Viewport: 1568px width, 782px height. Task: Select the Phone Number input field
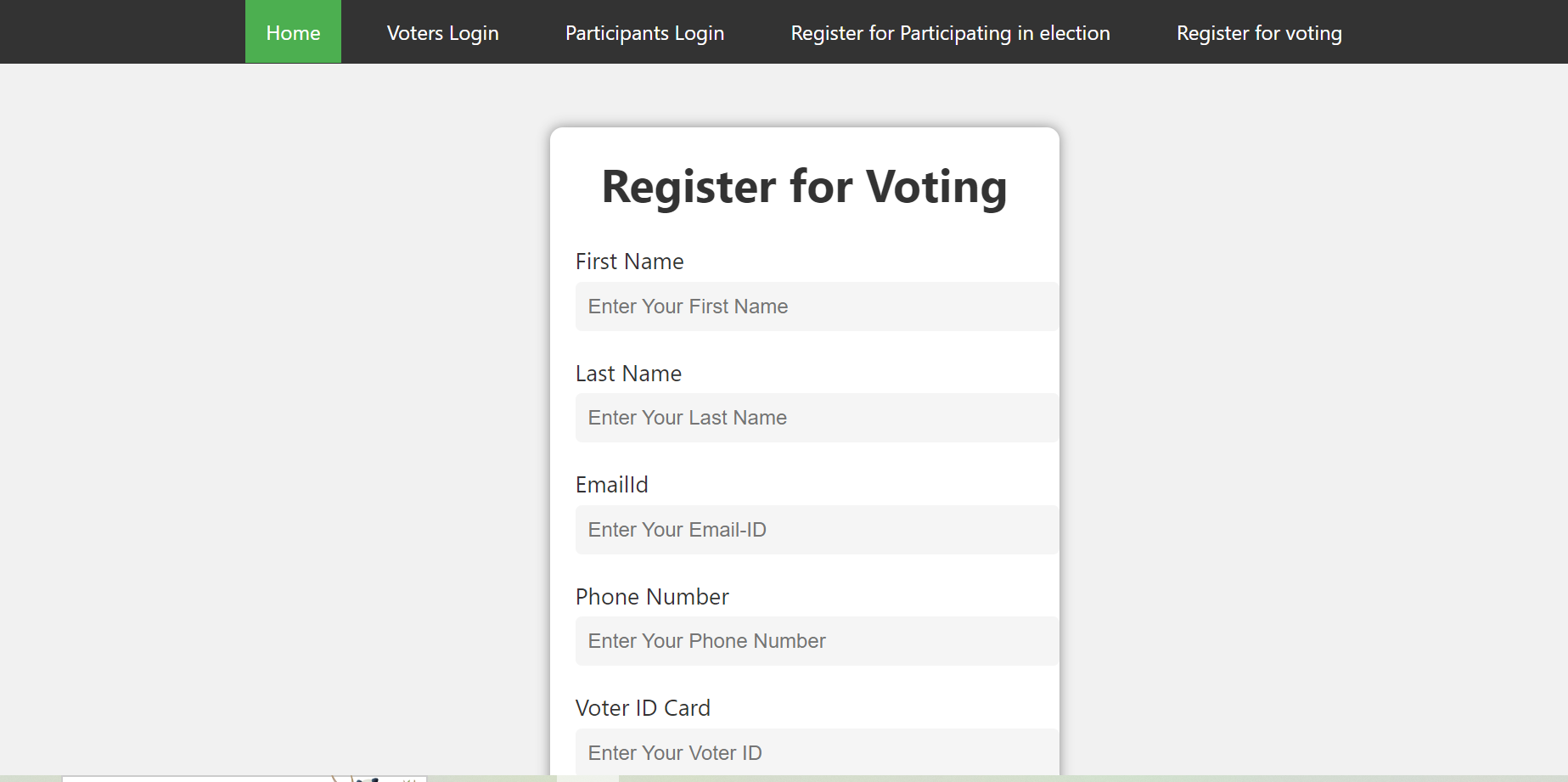[x=817, y=641]
